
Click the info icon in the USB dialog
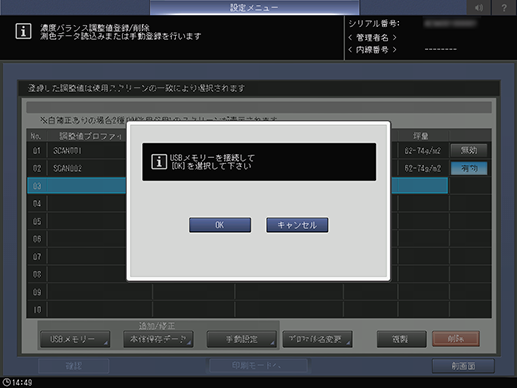click(159, 162)
